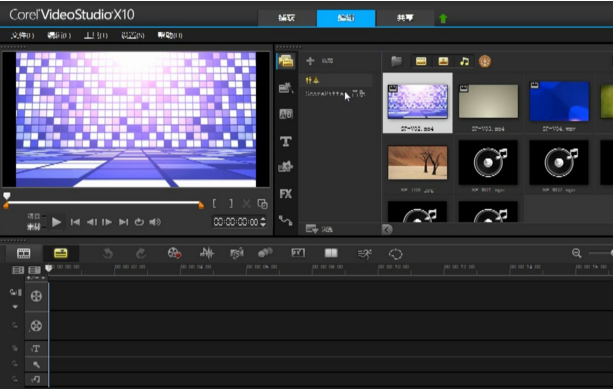Jump to start of preview
The height and width of the screenshot is (389, 613).
pyautogui.click(x=75, y=222)
